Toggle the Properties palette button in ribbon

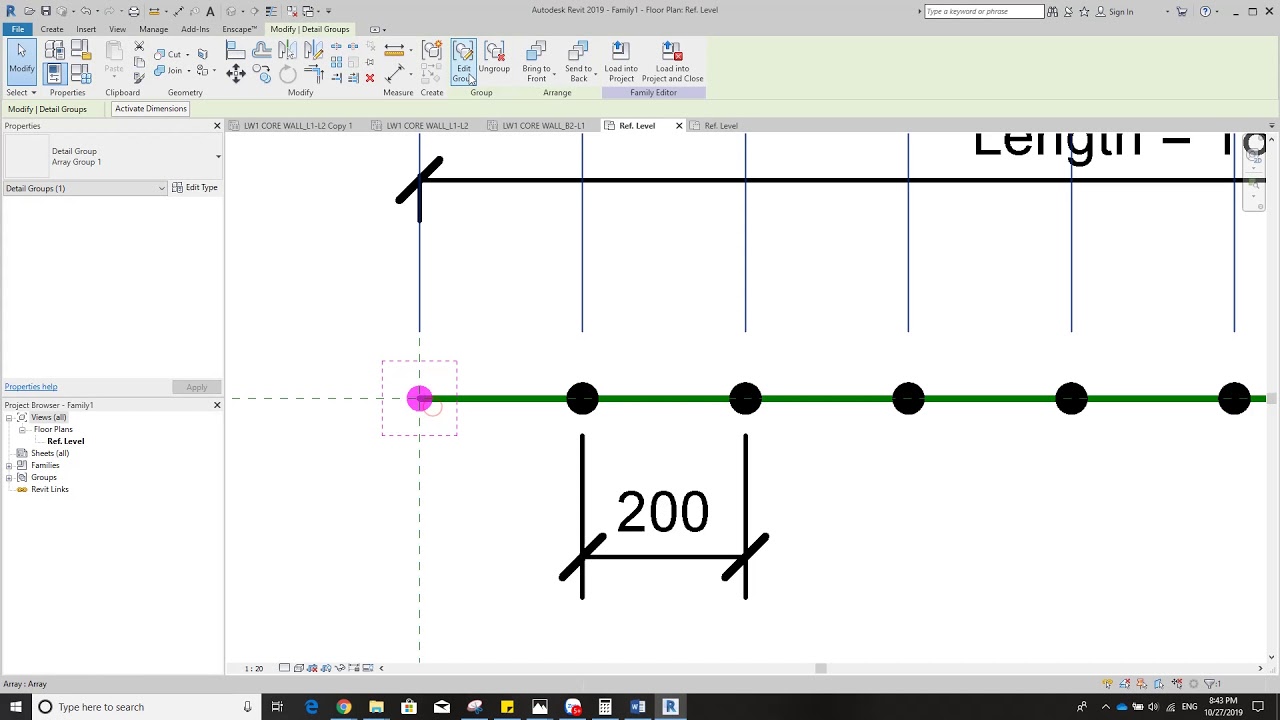(x=54, y=74)
